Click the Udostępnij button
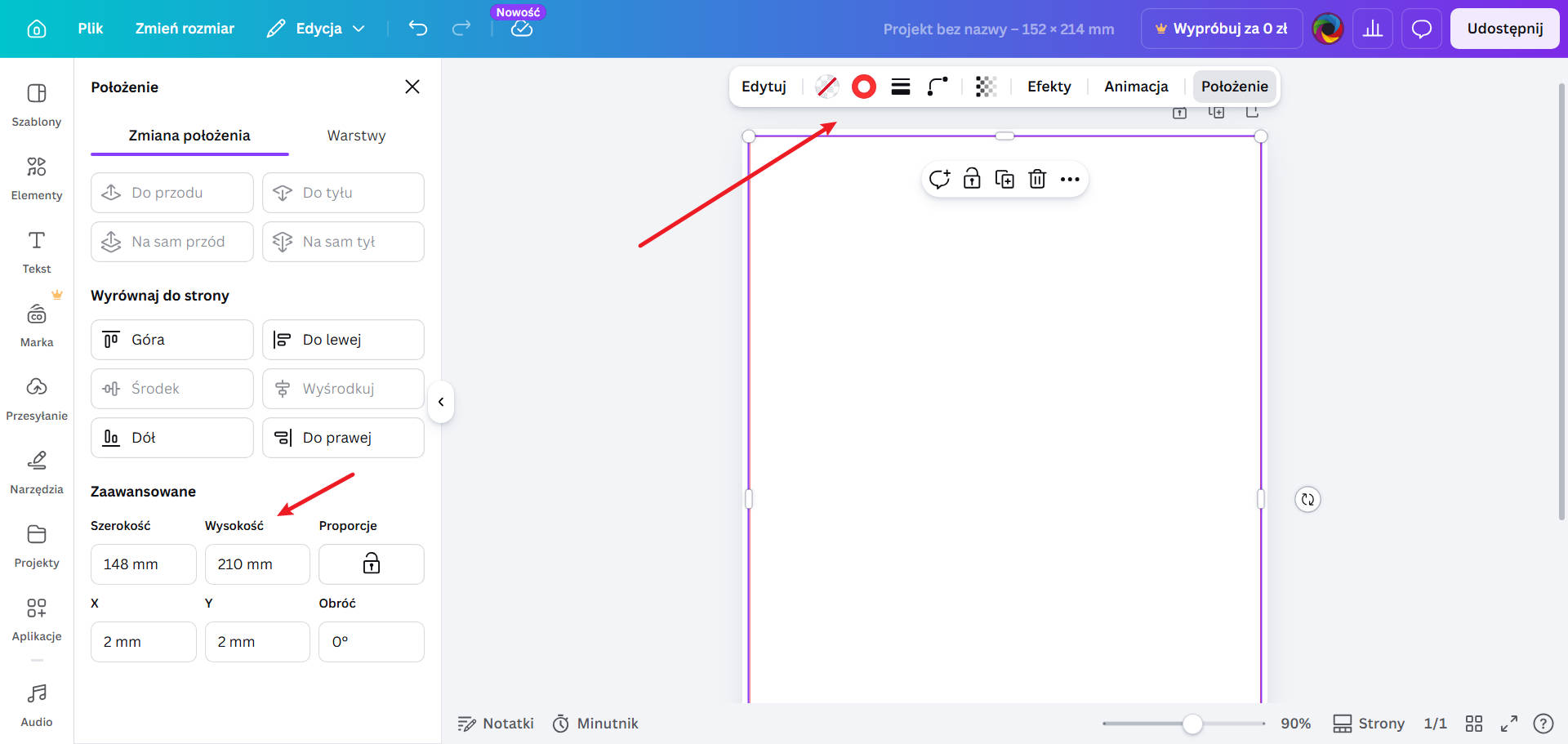The image size is (1568, 744). pos(1504,29)
